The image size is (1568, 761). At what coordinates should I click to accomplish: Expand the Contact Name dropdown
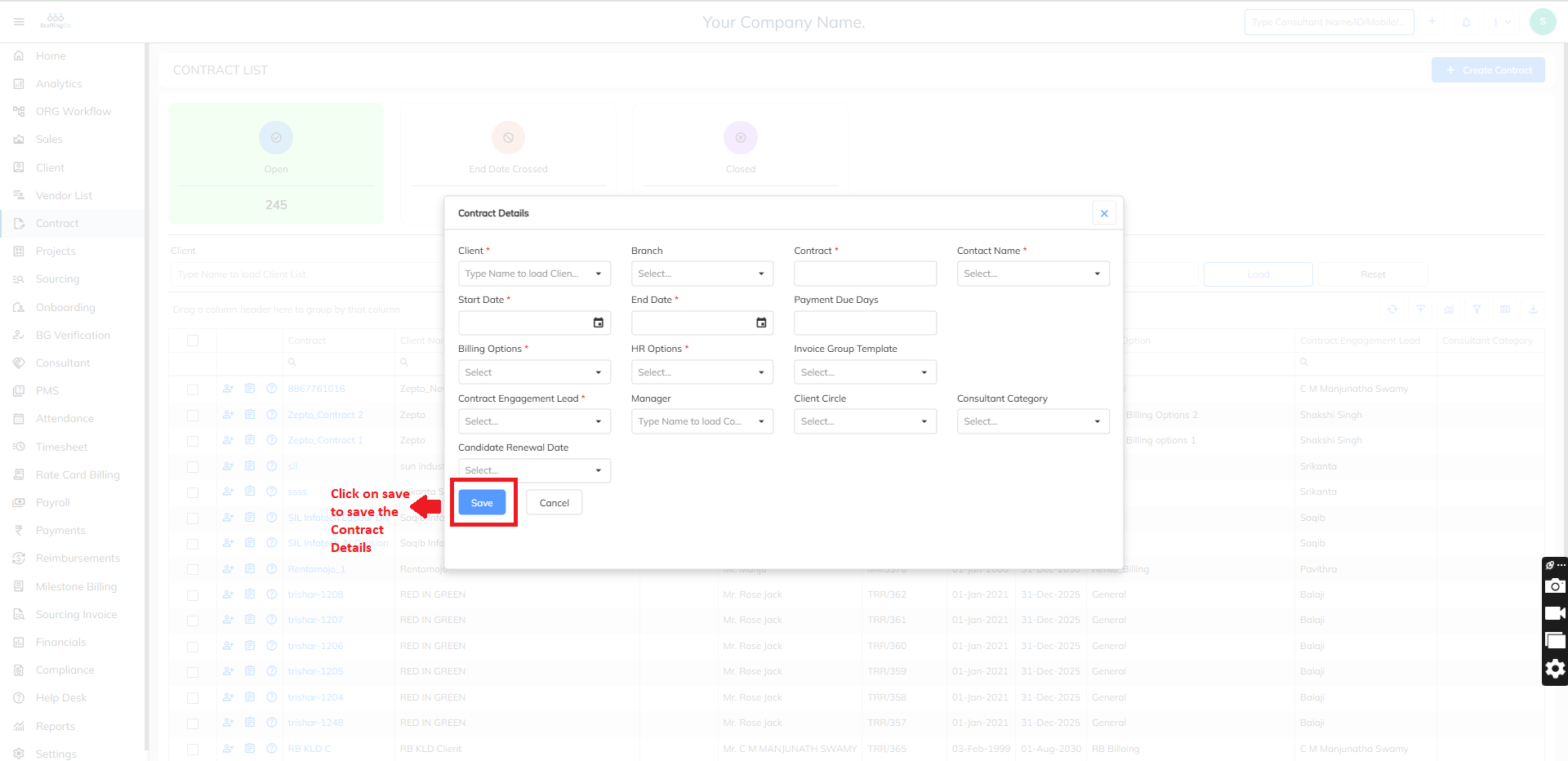[x=1033, y=274]
